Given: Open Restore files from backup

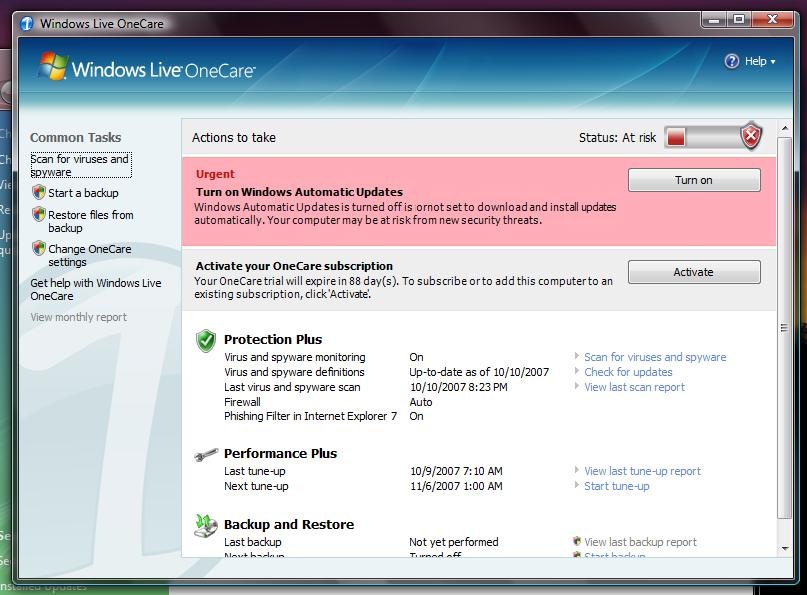Looking at the screenshot, I should pyautogui.click(x=91, y=221).
